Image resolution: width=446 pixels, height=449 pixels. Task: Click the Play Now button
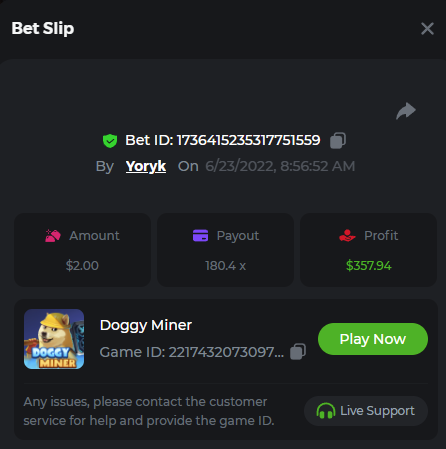(373, 339)
